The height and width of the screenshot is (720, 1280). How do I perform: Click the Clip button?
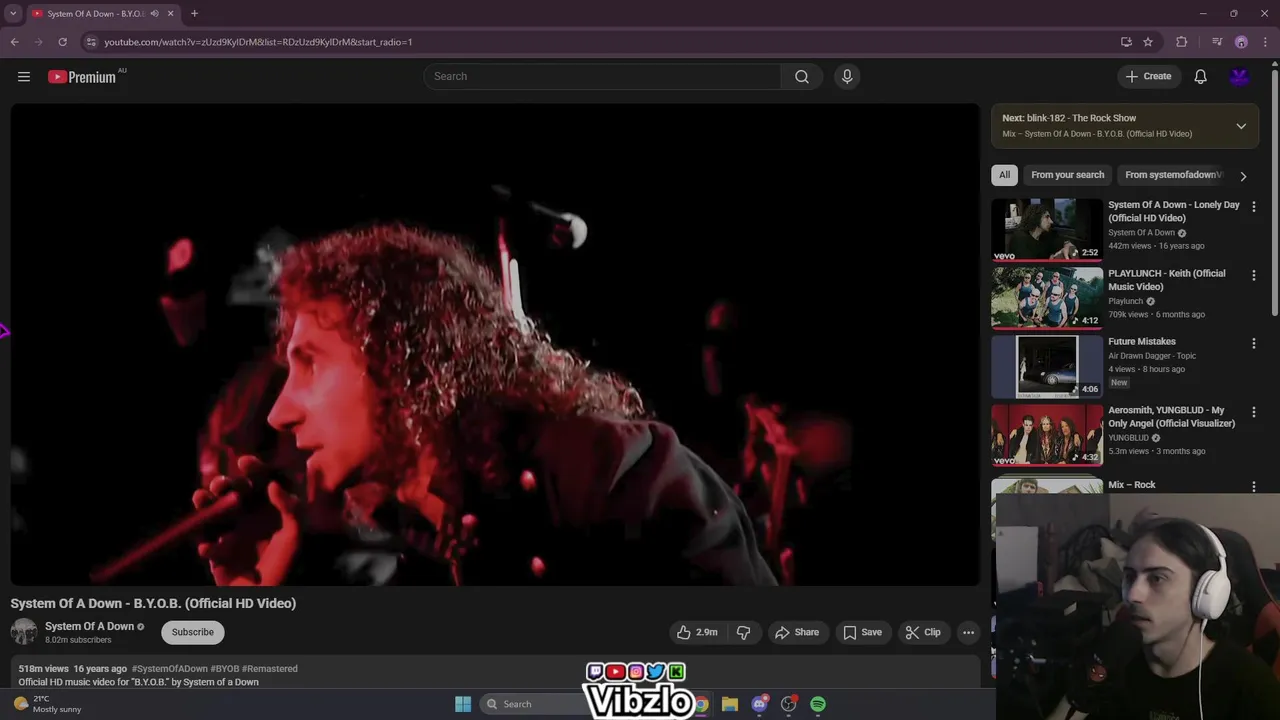tap(923, 632)
